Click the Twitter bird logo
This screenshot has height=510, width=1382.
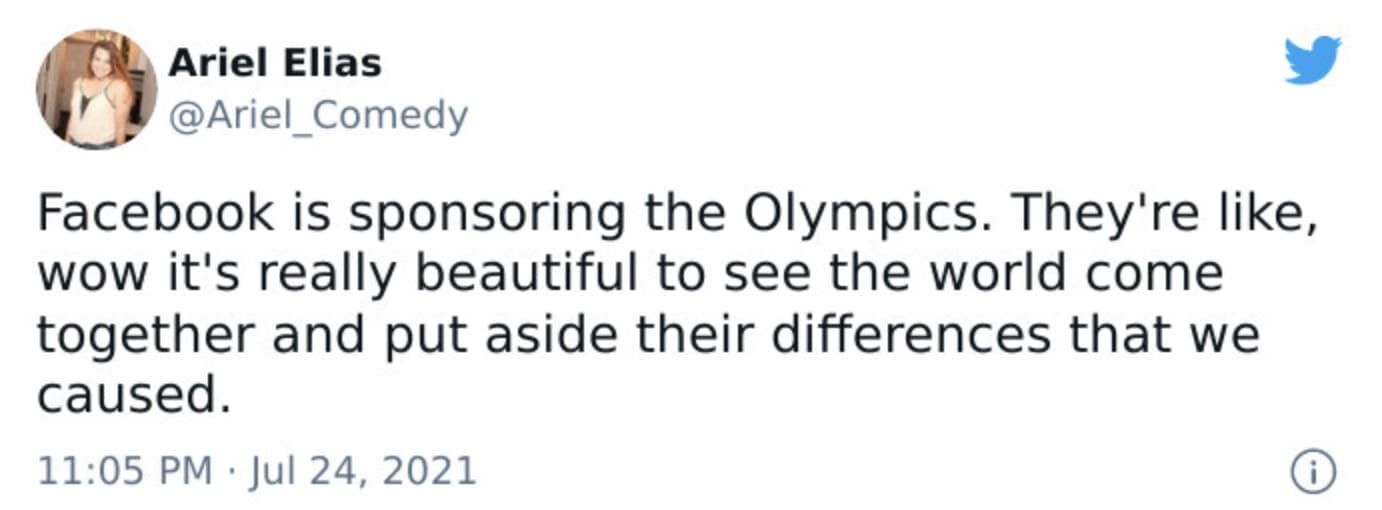click(1312, 60)
